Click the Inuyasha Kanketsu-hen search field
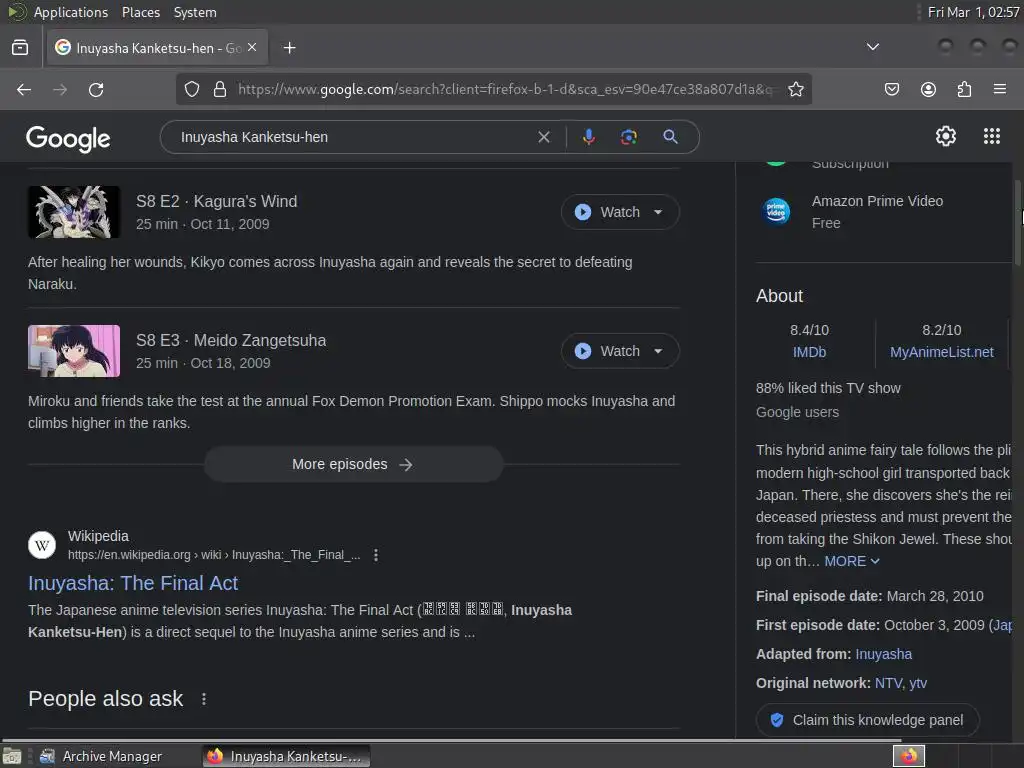The height and width of the screenshot is (768, 1024). [353, 137]
